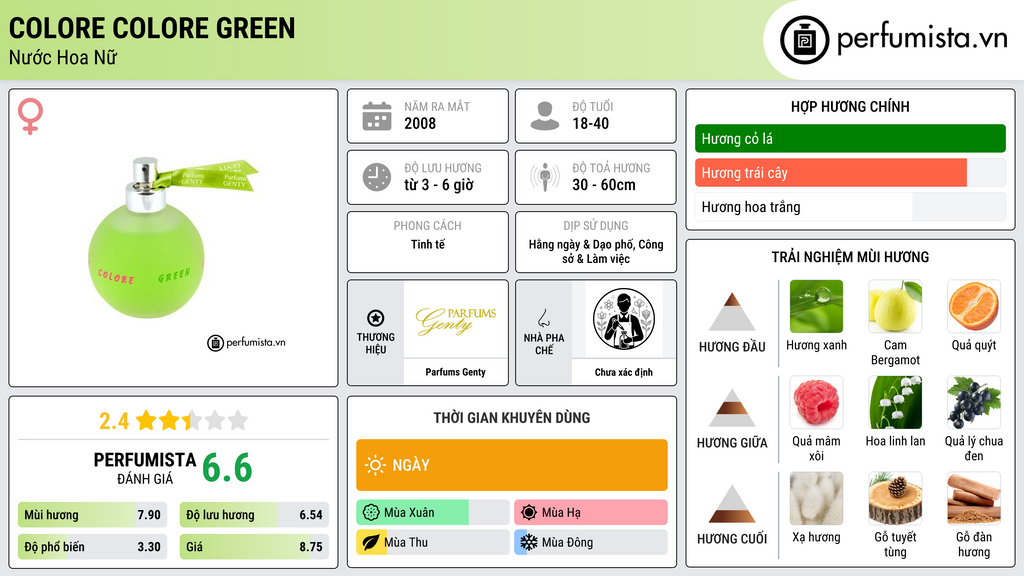Image resolution: width=1024 pixels, height=576 pixels.
Task: Click the Độ lưu hương 6.54 score bar
Action: [x=254, y=515]
